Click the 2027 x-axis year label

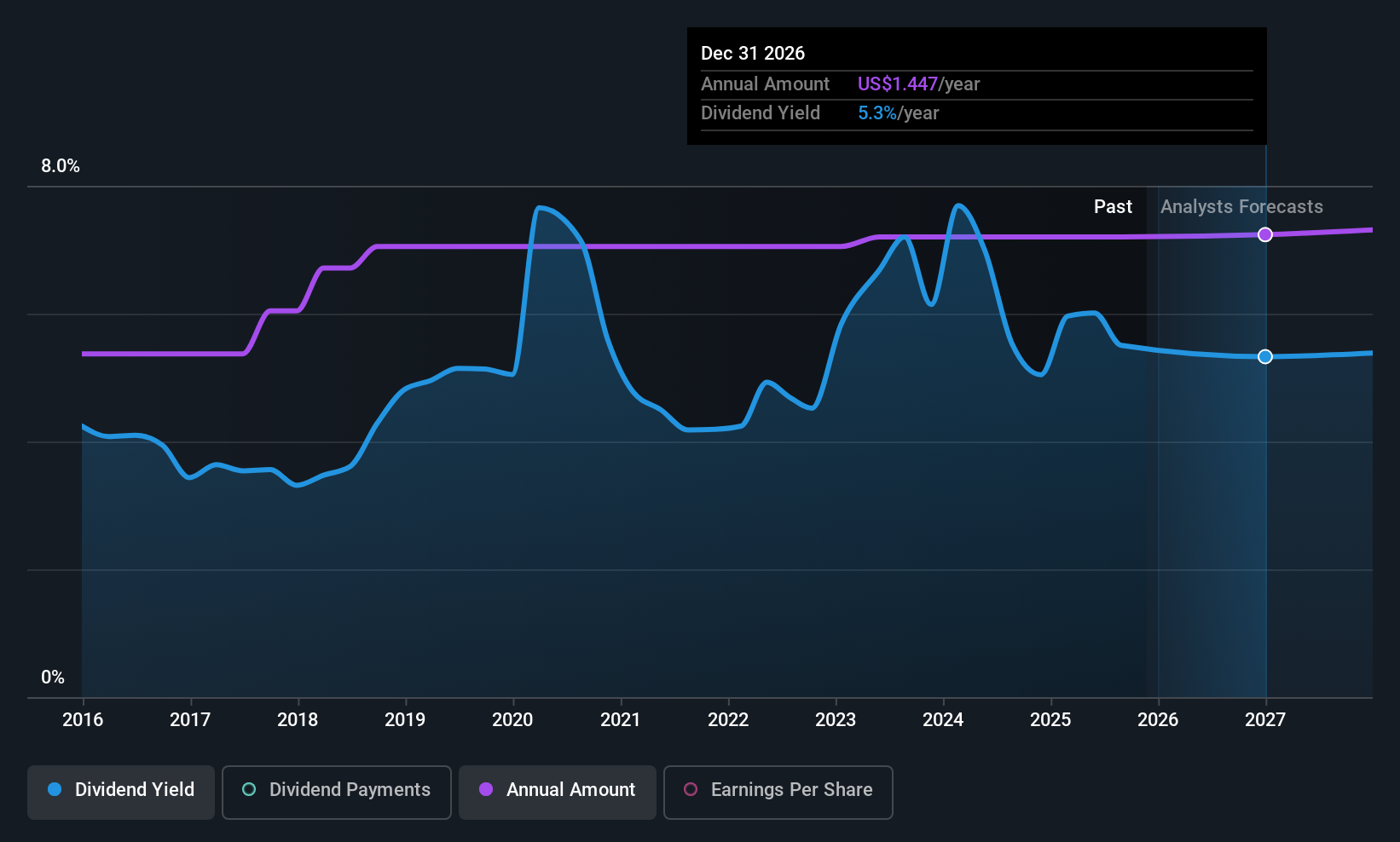[x=1265, y=720]
